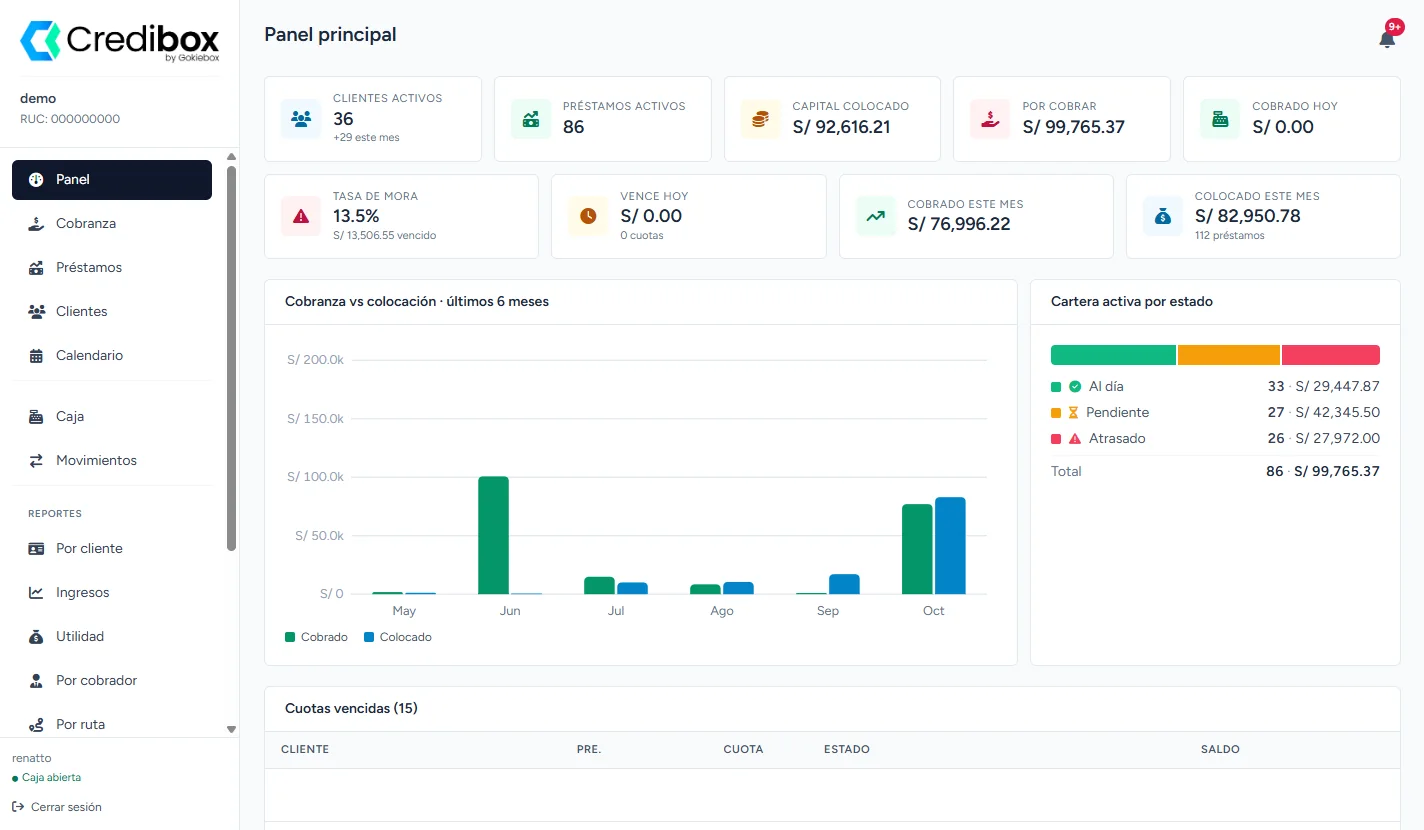Click the Colocado Este Mes money bag icon
Screen dimensions: 1424x830
pos(1163,216)
